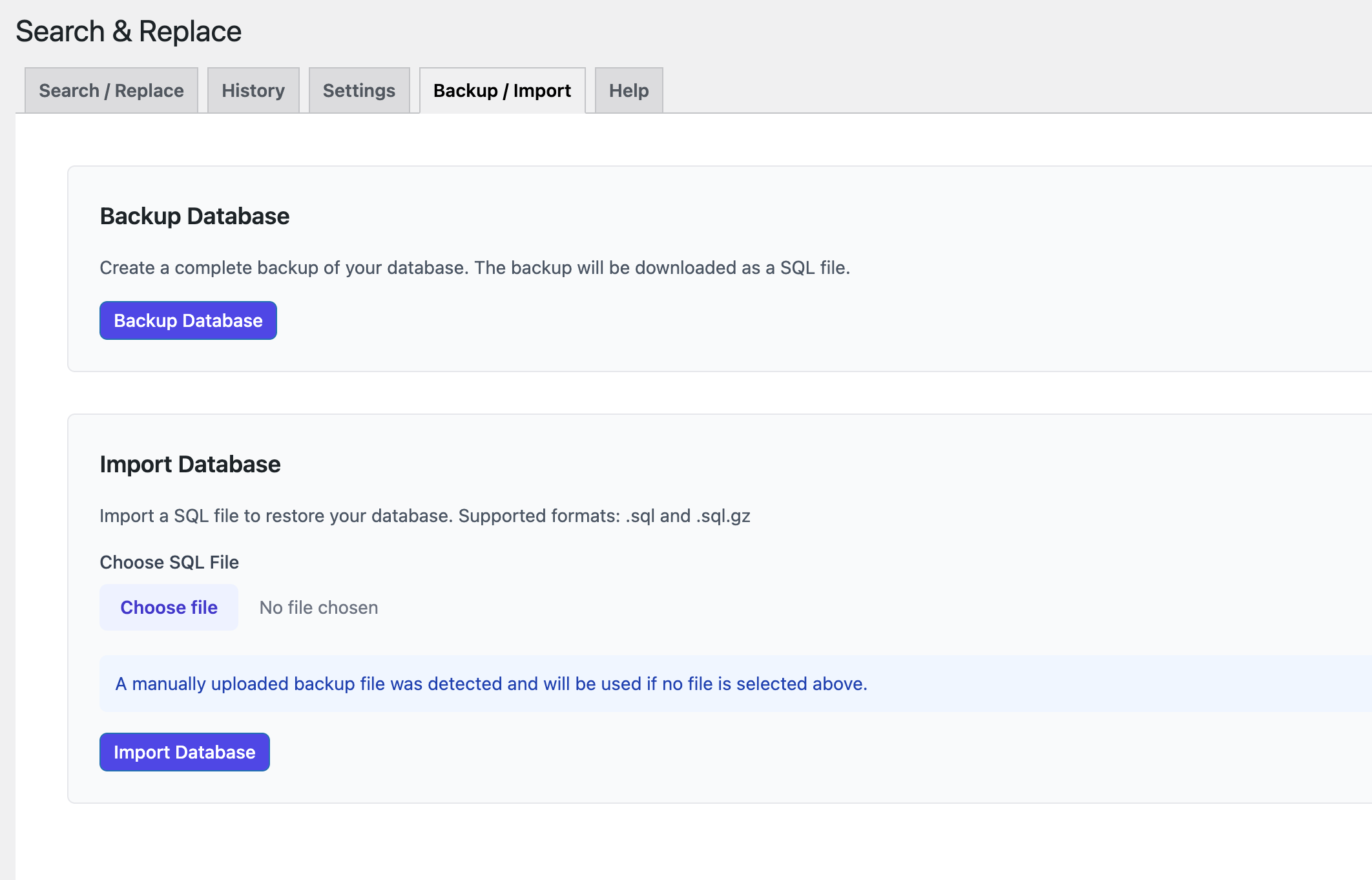Click the Import Database button
Image resolution: width=1372 pixels, height=880 pixels.
(184, 751)
